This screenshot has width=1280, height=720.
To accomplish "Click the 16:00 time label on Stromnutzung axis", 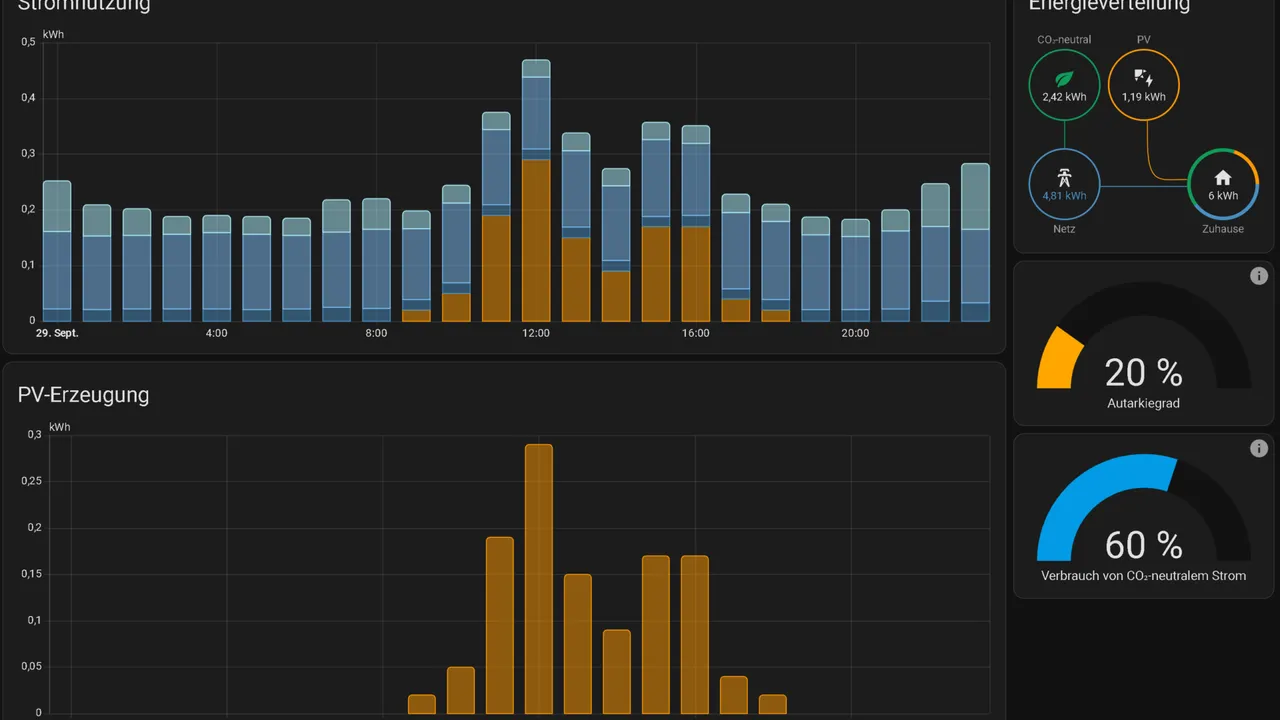I will [695, 333].
